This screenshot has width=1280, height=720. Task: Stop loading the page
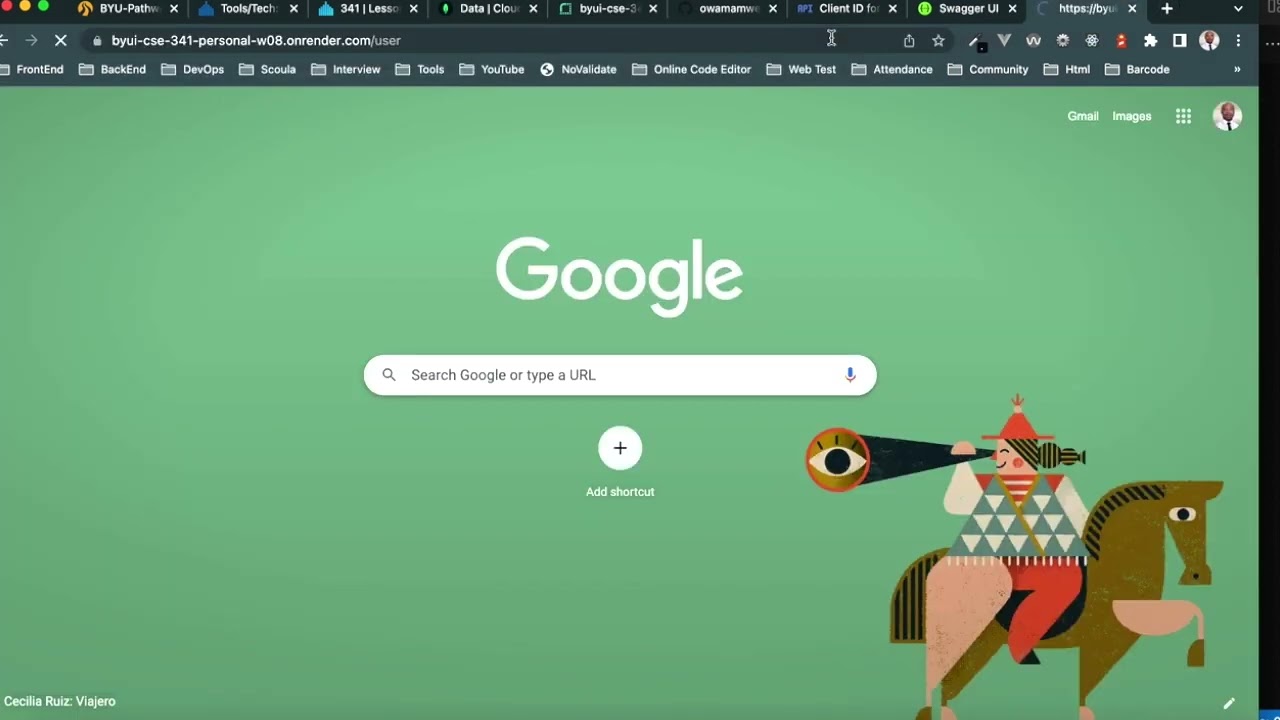60,41
